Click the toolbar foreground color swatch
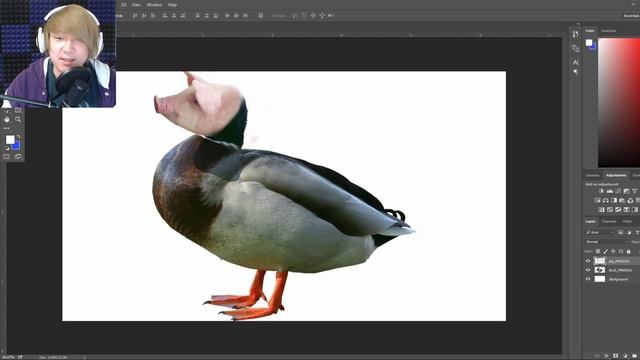The height and width of the screenshot is (360, 640). click(10, 139)
